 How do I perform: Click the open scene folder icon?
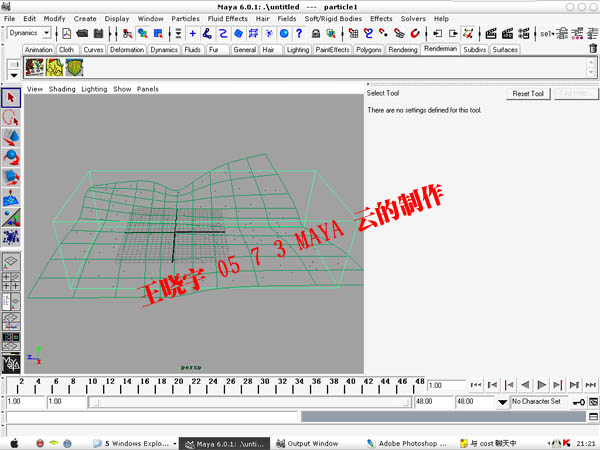[82, 33]
